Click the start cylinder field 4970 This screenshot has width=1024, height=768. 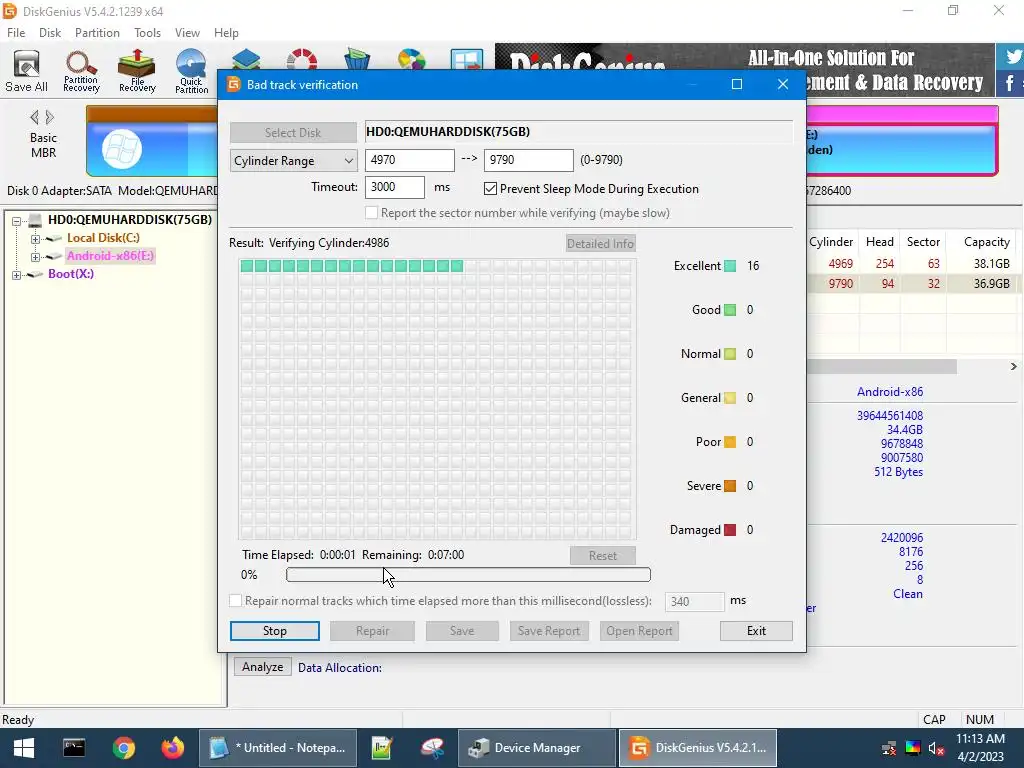(x=409, y=160)
